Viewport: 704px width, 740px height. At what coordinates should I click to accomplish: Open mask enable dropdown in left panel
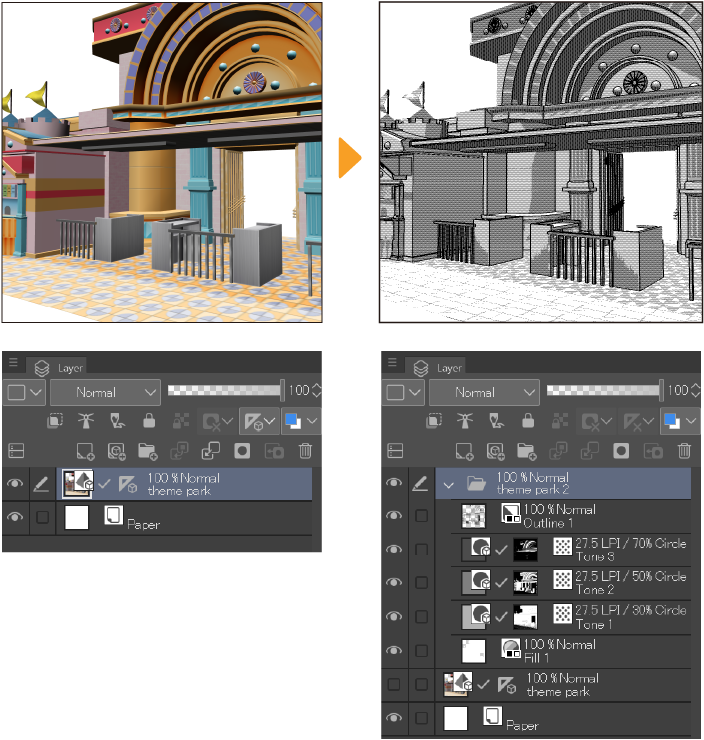218,421
